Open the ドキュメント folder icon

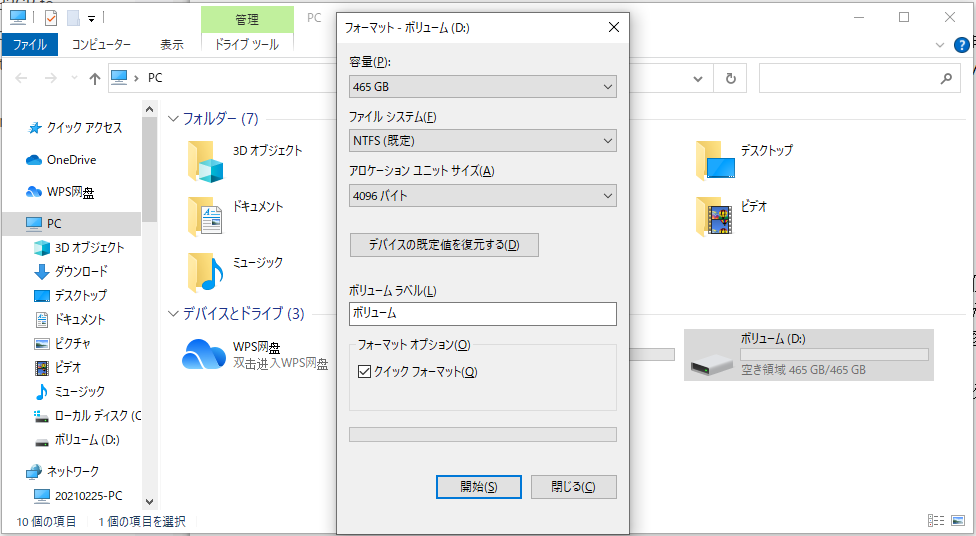coord(206,215)
